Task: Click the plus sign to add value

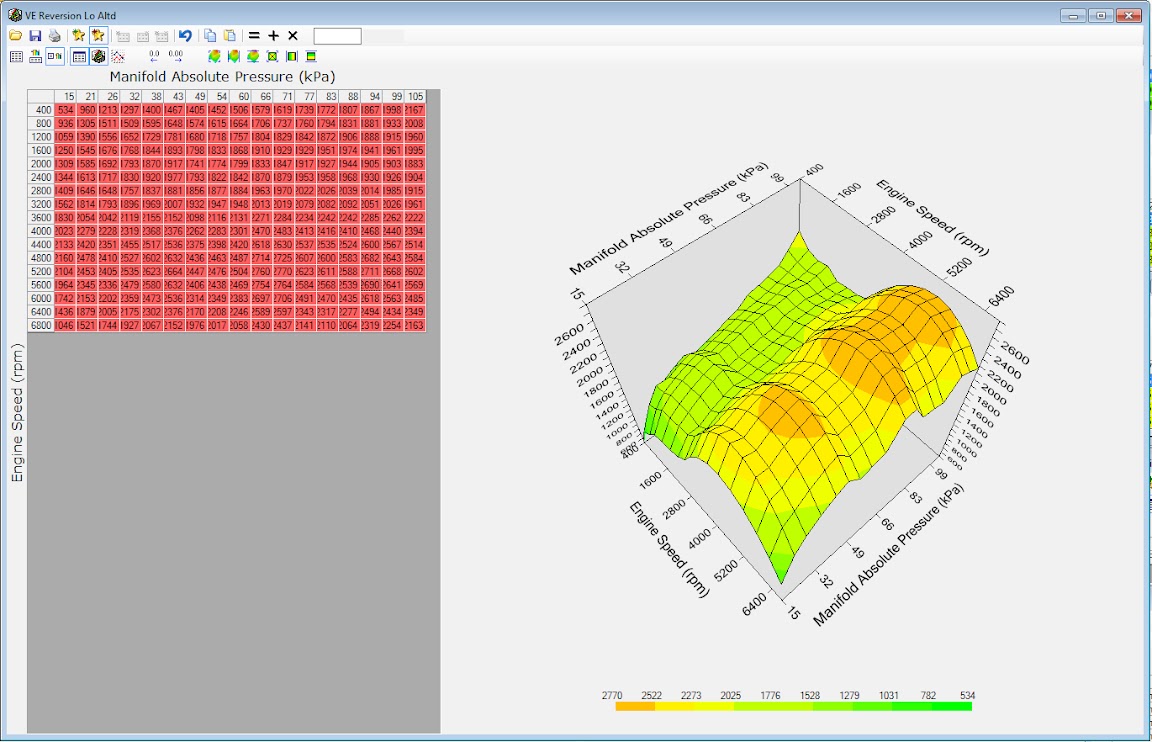Action: click(x=273, y=35)
